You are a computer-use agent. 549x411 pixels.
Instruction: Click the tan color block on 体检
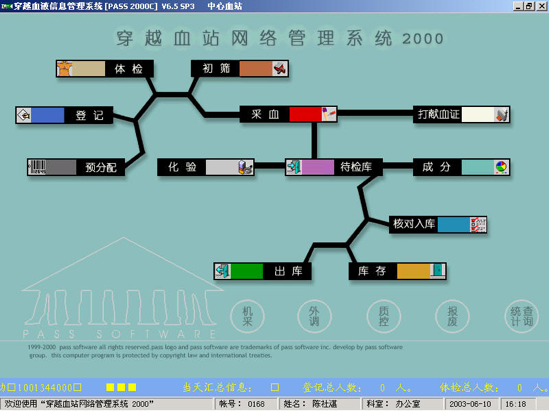(x=89, y=69)
